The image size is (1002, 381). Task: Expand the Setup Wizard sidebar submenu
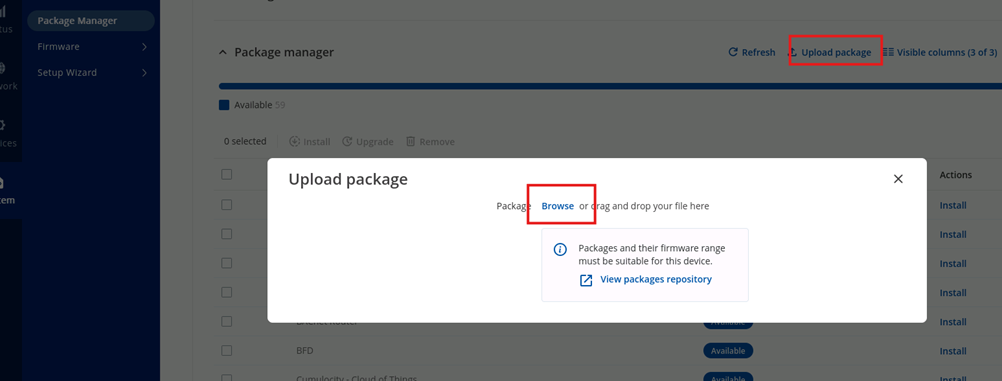click(x=144, y=72)
